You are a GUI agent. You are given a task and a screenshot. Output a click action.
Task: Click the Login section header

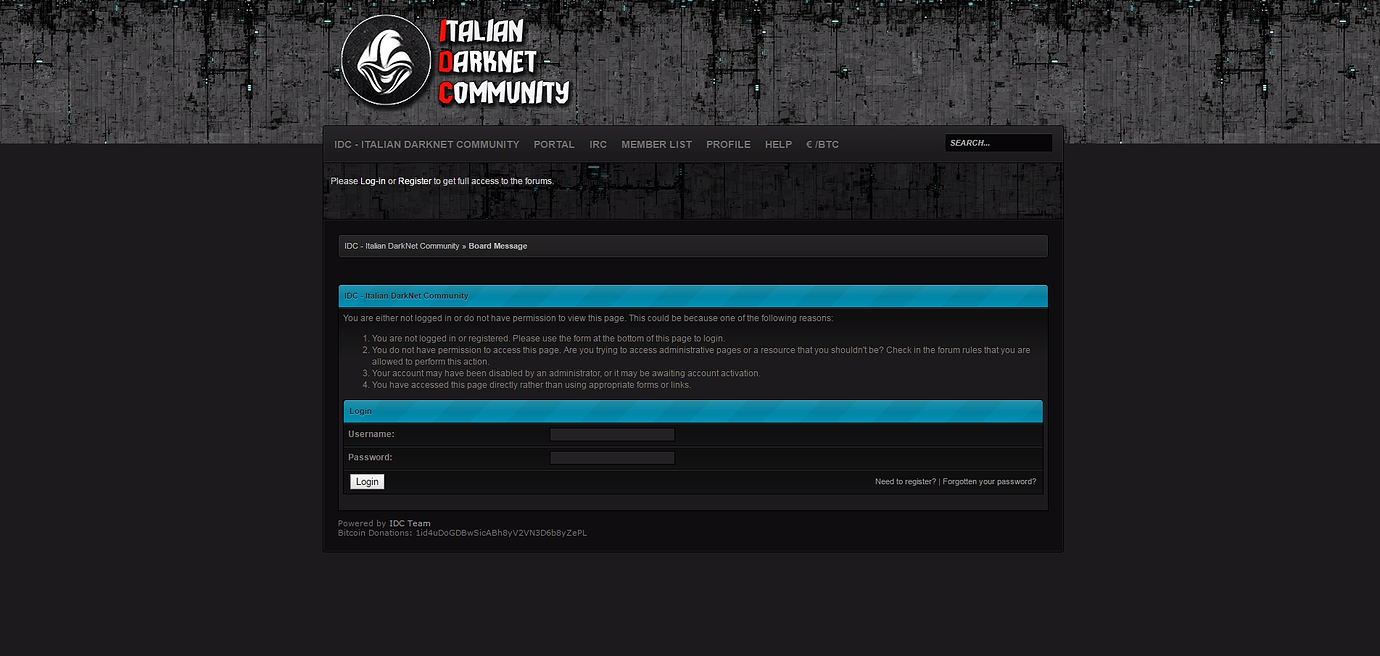point(693,411)
